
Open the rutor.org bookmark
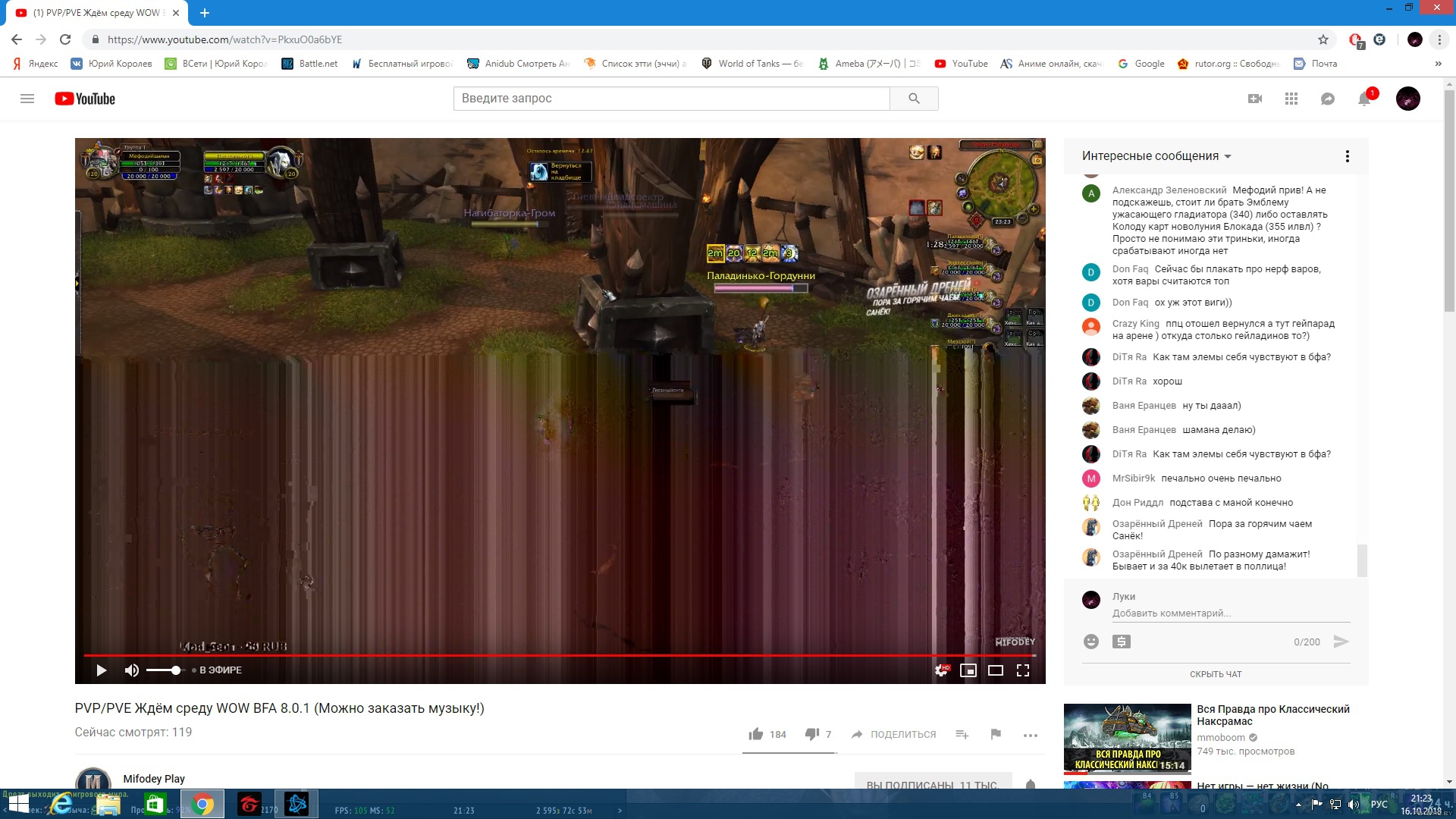(x=1228, y=64)
